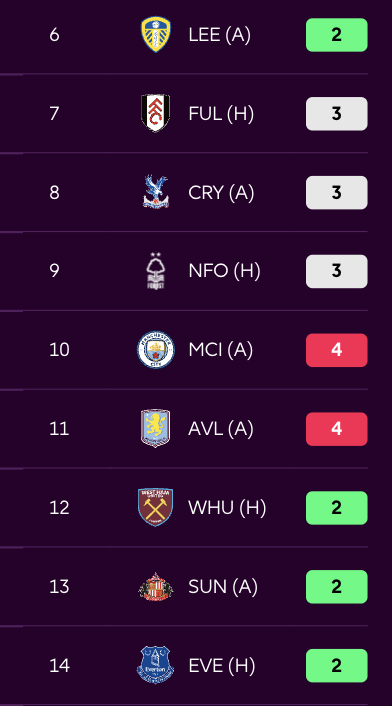
Task: Click the Nottingham Forest tree crest
Action: pos(156,271)
